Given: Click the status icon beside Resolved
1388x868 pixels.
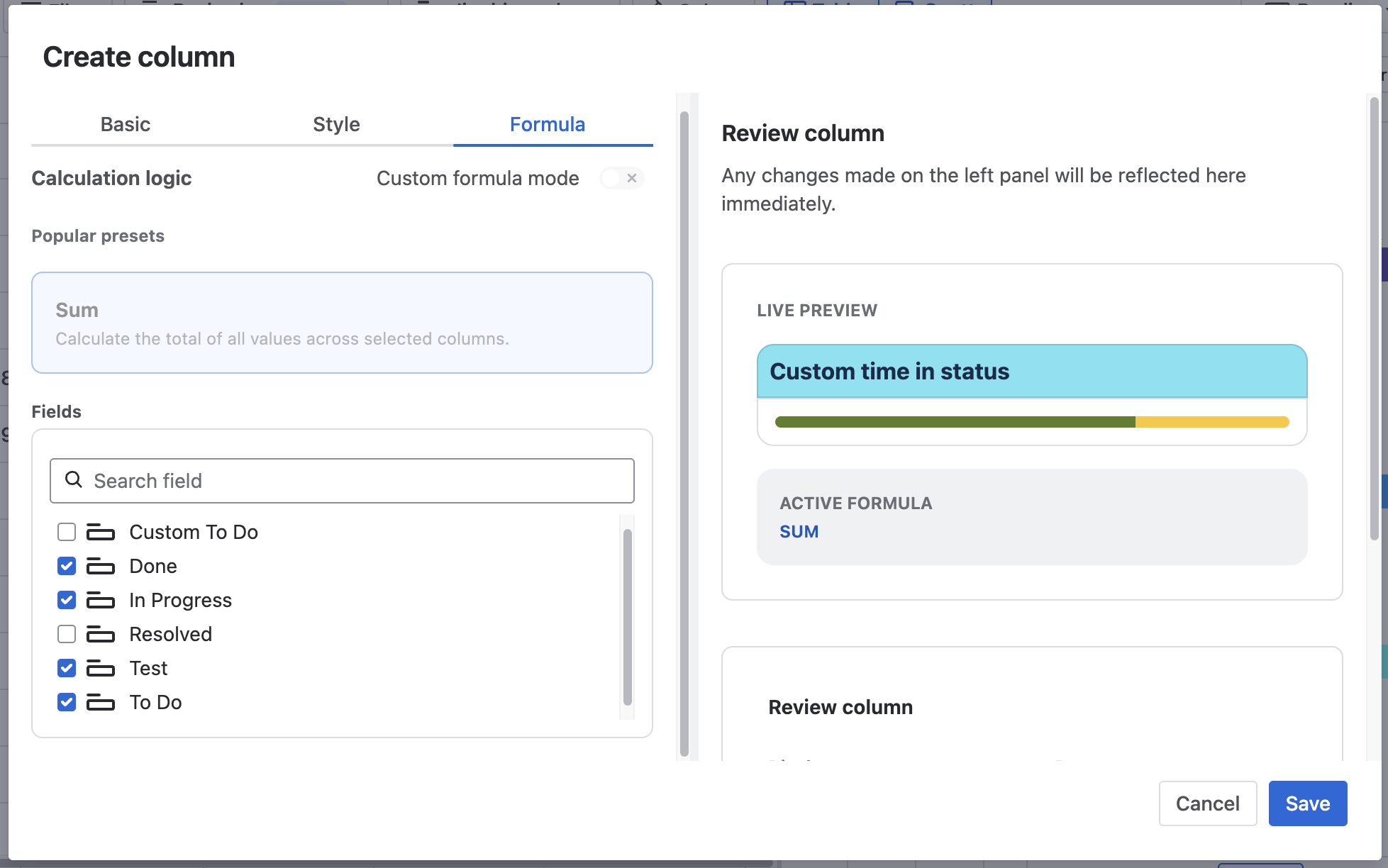Looking at the screenshot, I should point(100,634).
